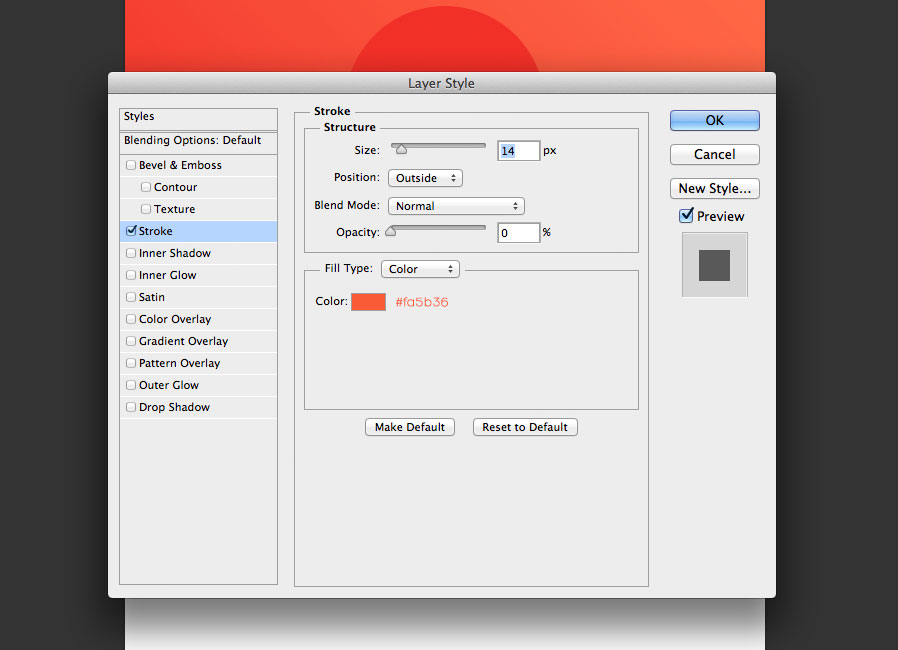Click the Cancel button
The image size is (898, 650).
coord(714,154)
